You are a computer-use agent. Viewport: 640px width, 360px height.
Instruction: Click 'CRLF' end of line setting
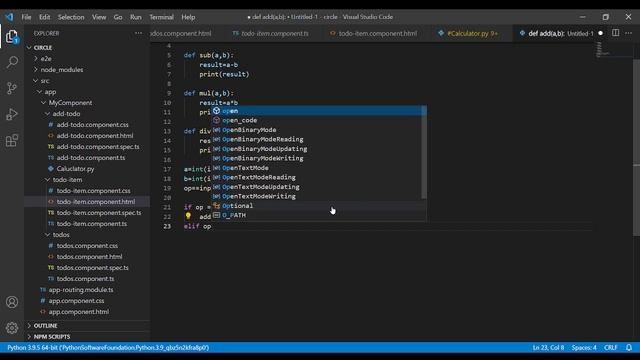pos(611,348)
